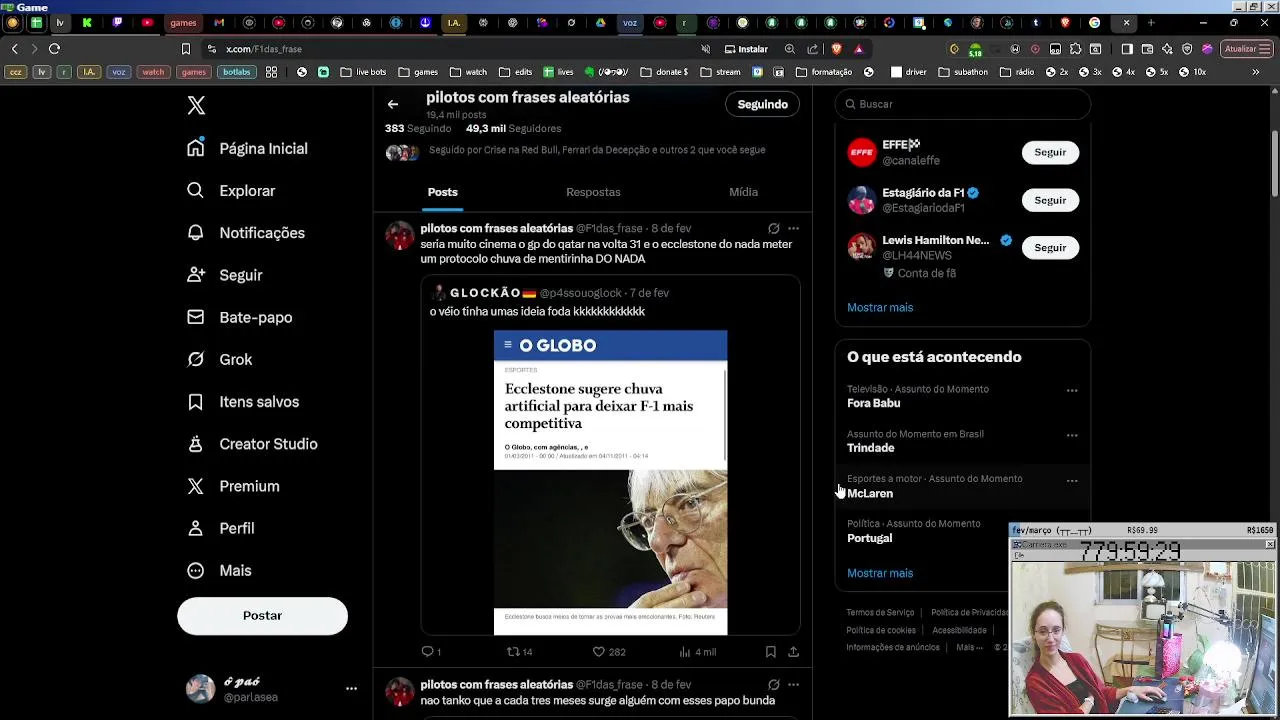Open 49,3 mil Seguidores list
The width and height of the screenshot is (1280, 720).
[513, 128]
